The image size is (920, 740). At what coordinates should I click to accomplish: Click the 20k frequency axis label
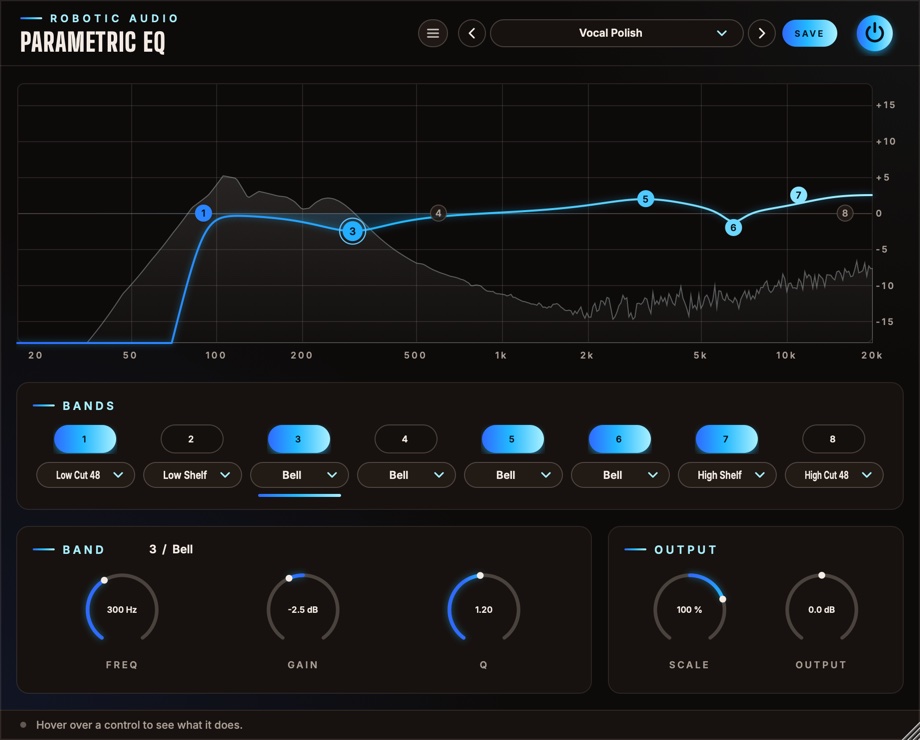click(x=872, y=355)
